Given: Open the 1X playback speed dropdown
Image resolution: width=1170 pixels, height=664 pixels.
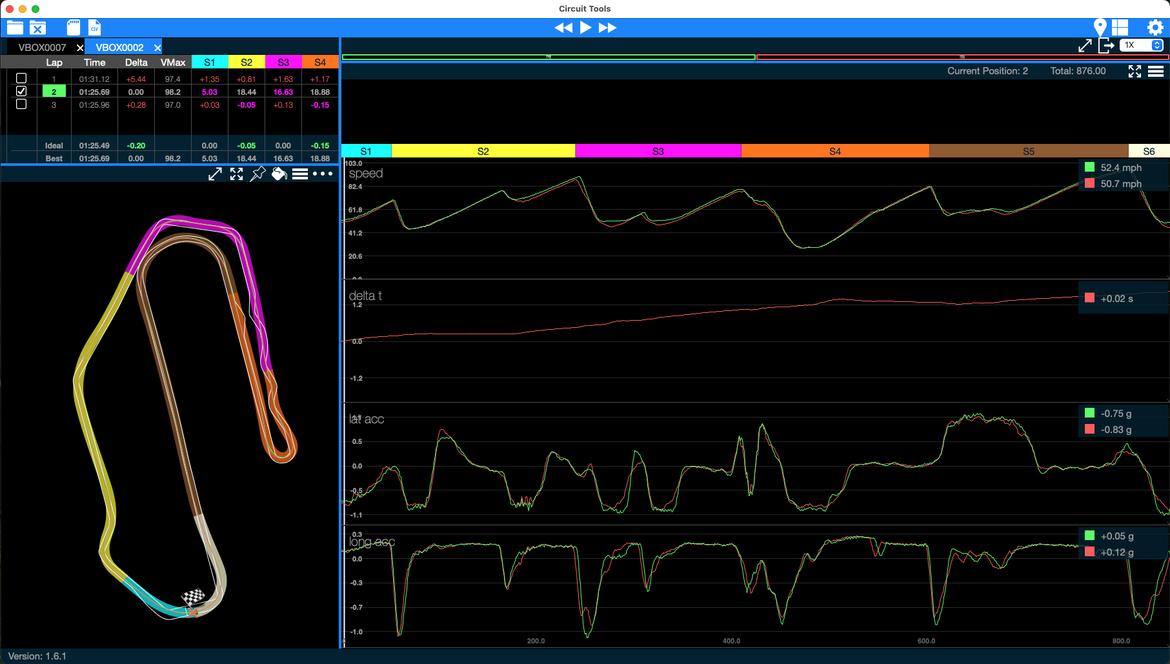Looking at the screenshot, I should click(1142, 45).
